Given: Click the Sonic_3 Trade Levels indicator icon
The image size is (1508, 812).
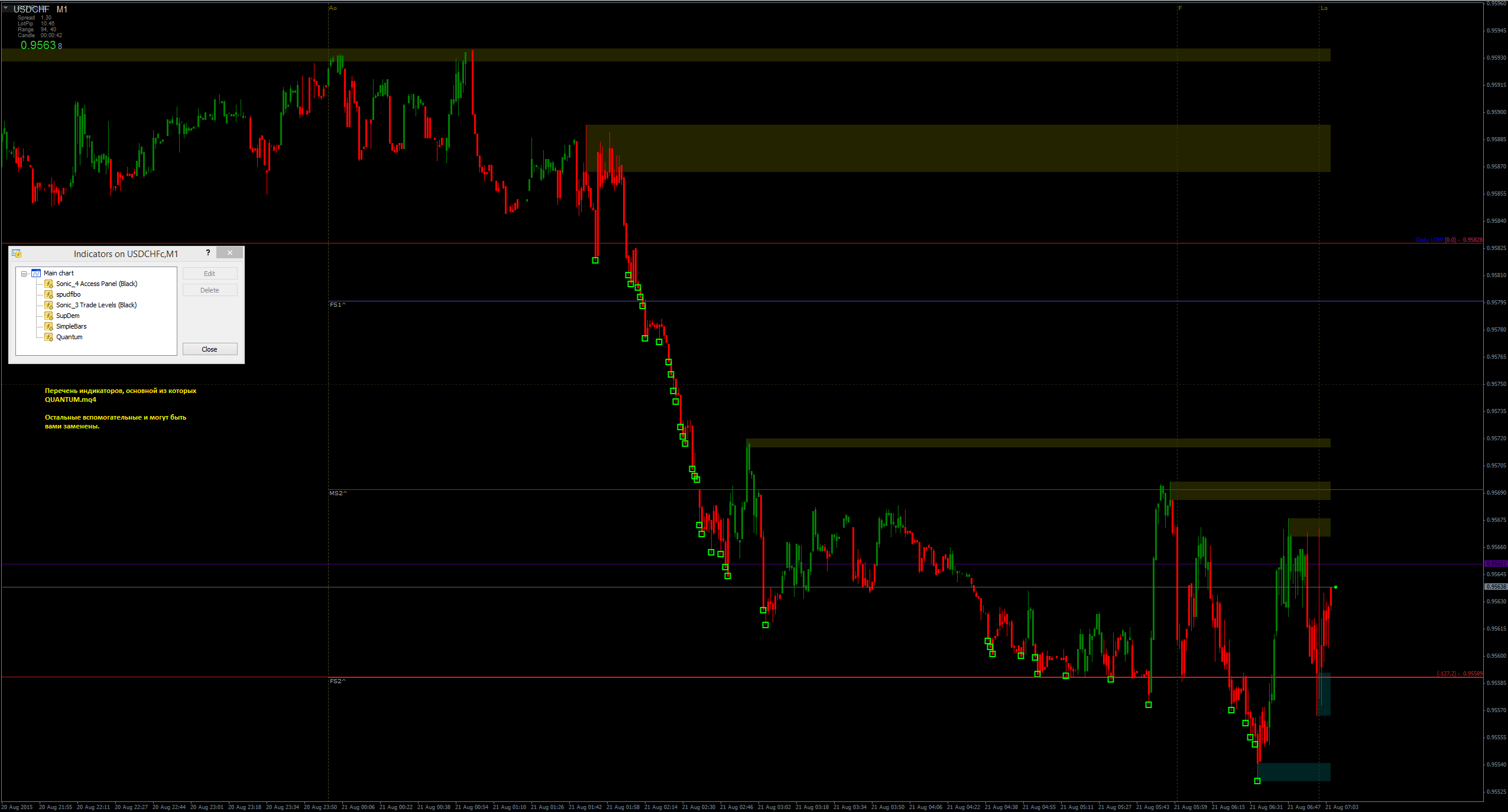Looking at the screenshot, I should pos(49,305).
